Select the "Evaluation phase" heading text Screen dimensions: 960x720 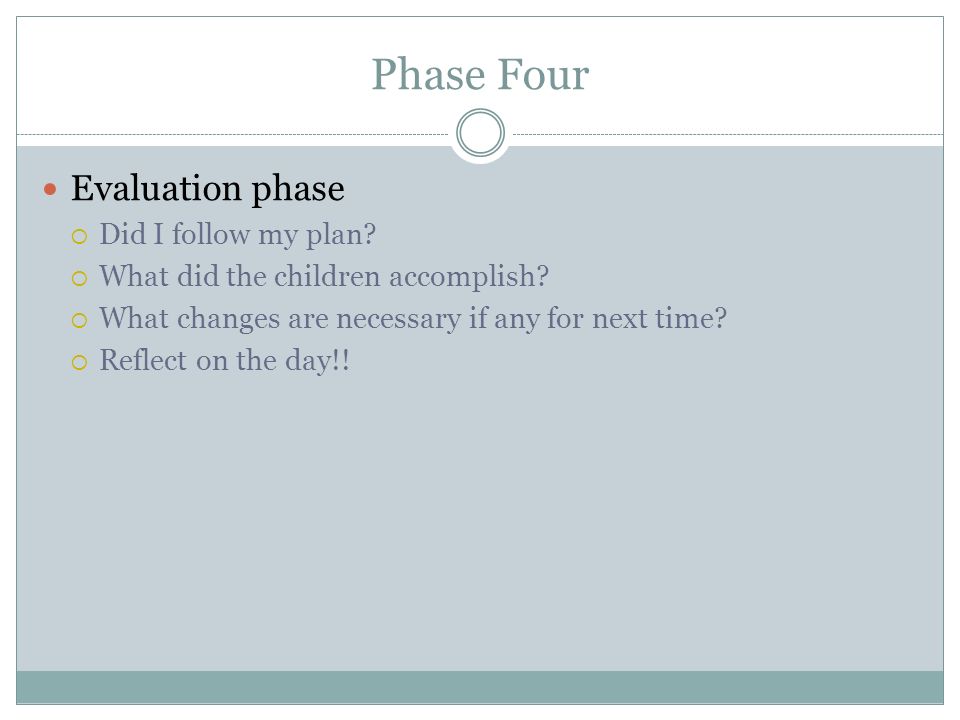point(208,189)
